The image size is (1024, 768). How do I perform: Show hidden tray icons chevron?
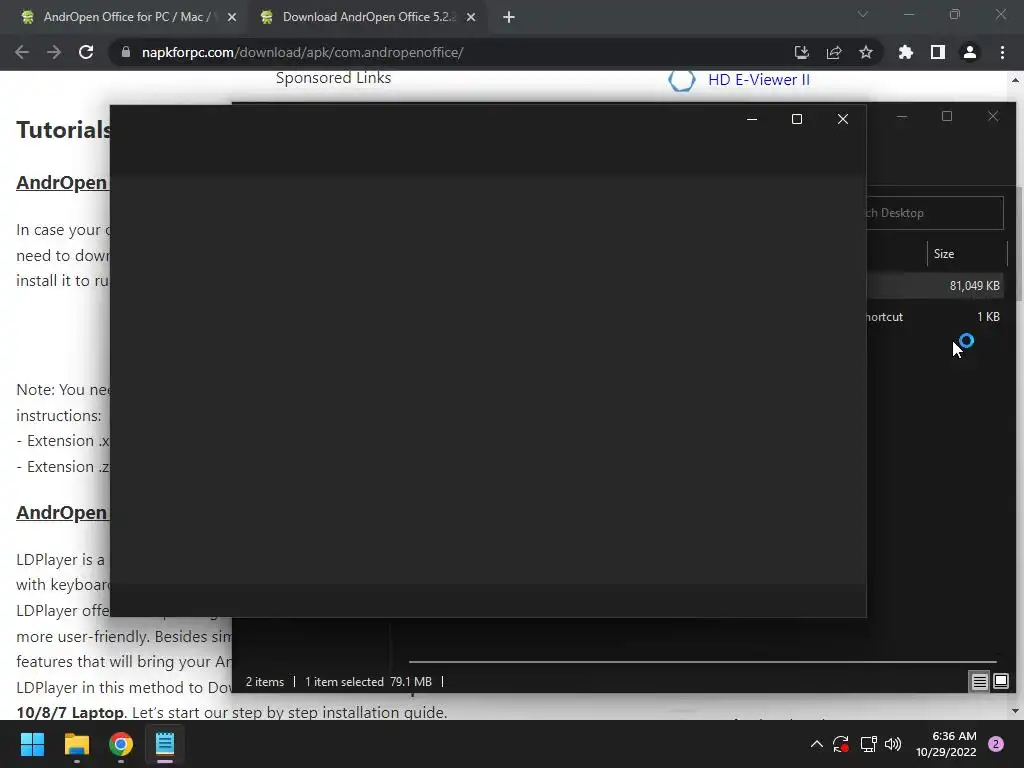point(816,744)
